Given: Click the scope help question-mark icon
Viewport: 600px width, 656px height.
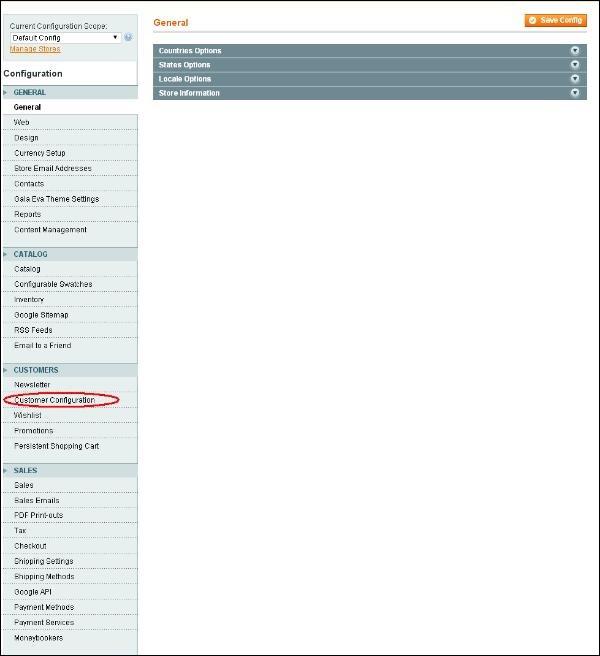Looking at the screenshot, I should tap(128, 37).
